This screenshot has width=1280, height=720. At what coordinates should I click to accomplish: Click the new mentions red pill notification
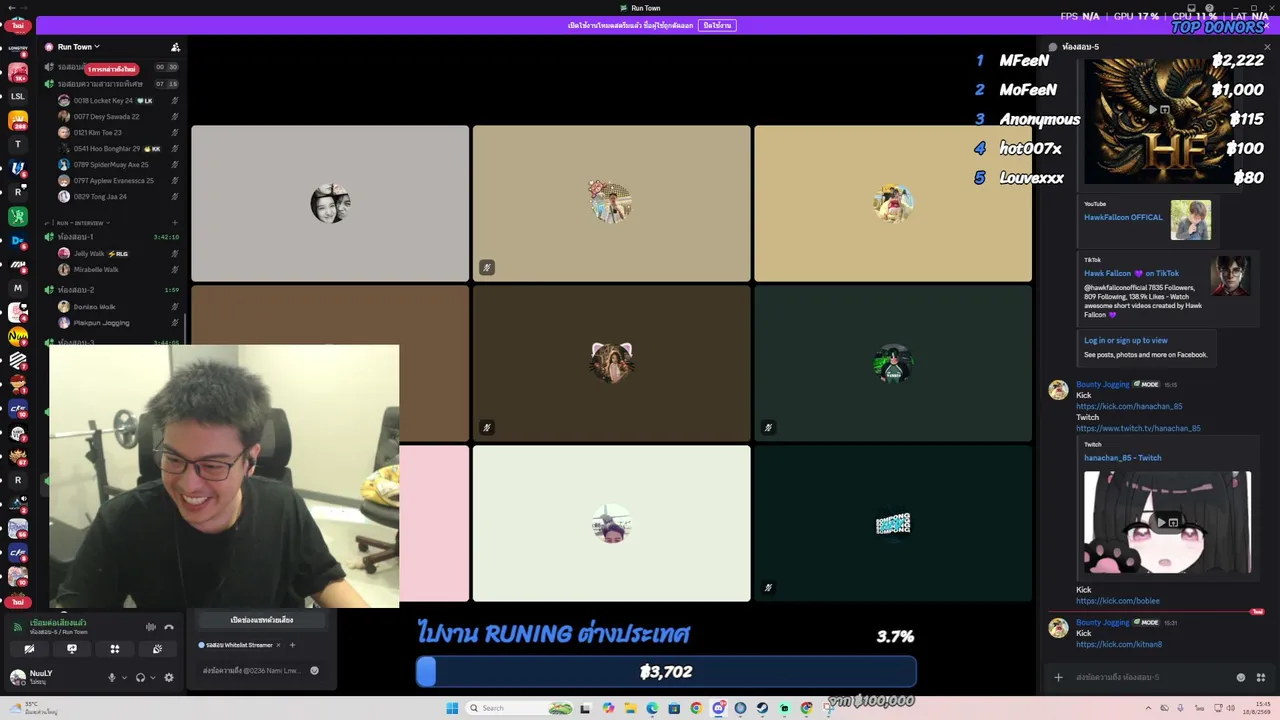[111, 69]
